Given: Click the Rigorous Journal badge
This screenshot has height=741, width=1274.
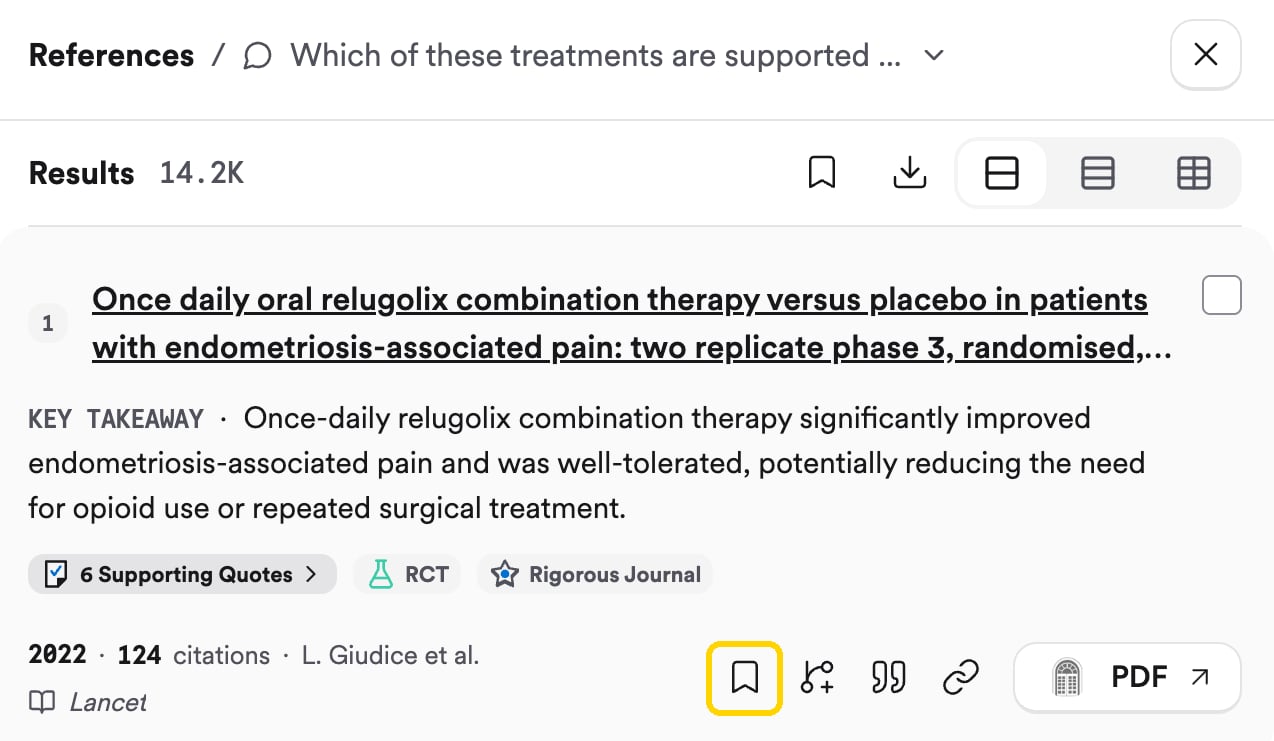Looking at the screenshot, I should pos(595,574).
